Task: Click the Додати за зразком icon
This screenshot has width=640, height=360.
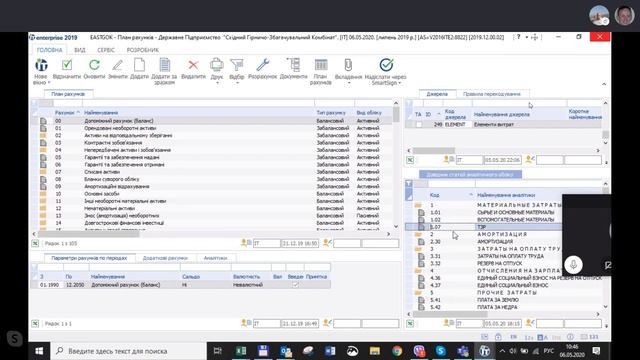Action: point(164,64)
